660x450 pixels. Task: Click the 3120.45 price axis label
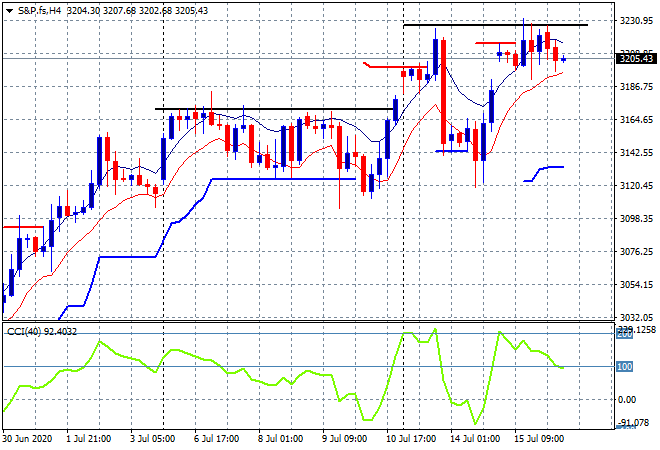tap(636, 186)
